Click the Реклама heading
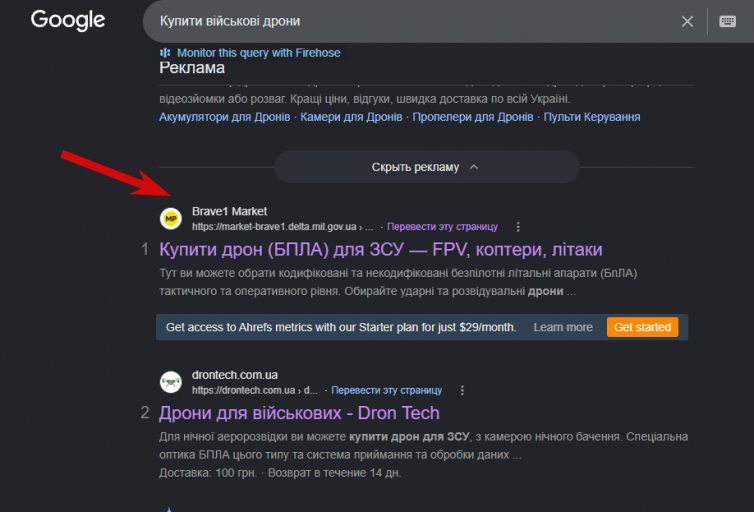The width and height of the screenshot is (754, 512). pos(192,68)
